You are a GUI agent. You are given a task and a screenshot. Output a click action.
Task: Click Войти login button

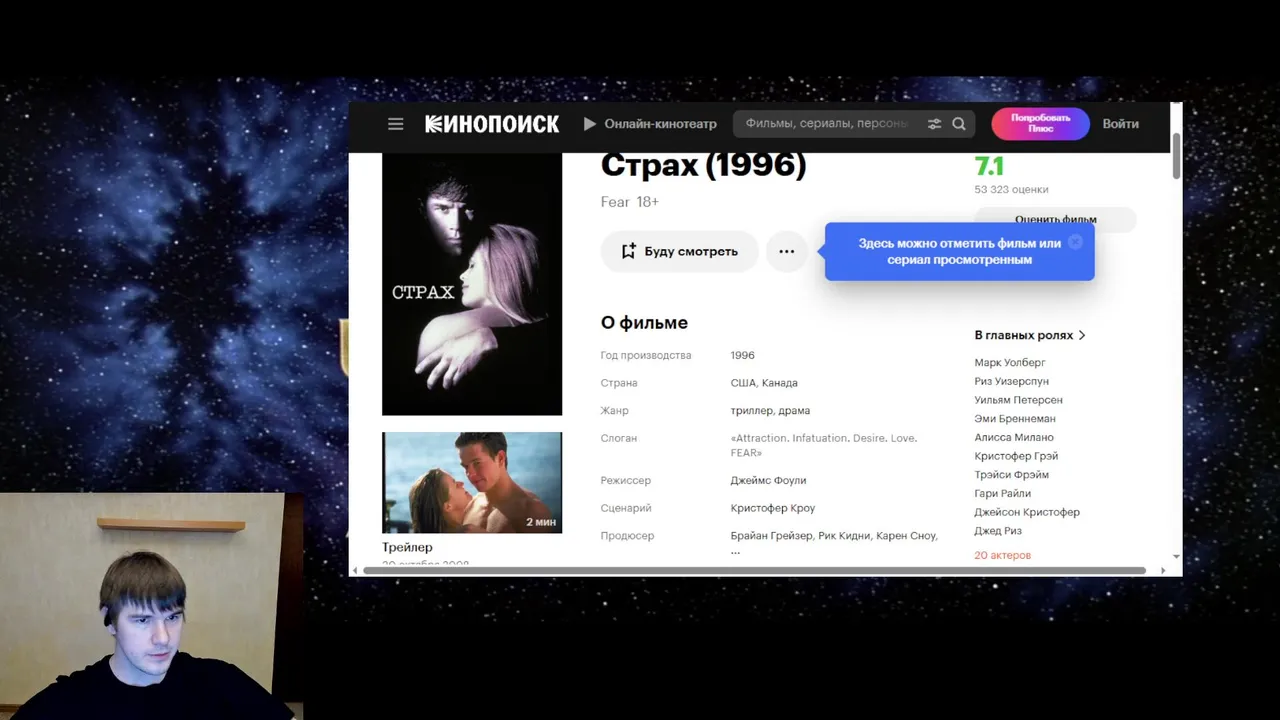pyautogui.click(x=1121, y=124)
